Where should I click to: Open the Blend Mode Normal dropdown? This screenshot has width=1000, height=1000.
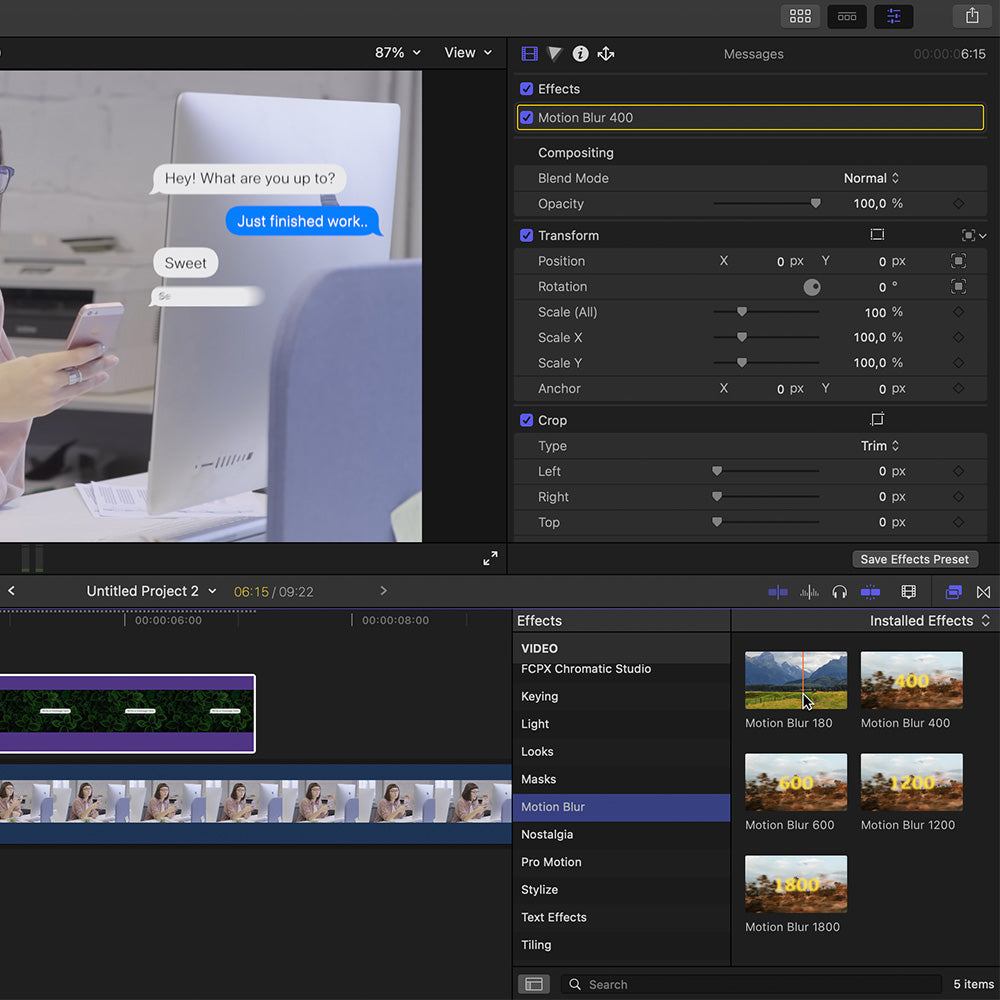coord(871,178)
